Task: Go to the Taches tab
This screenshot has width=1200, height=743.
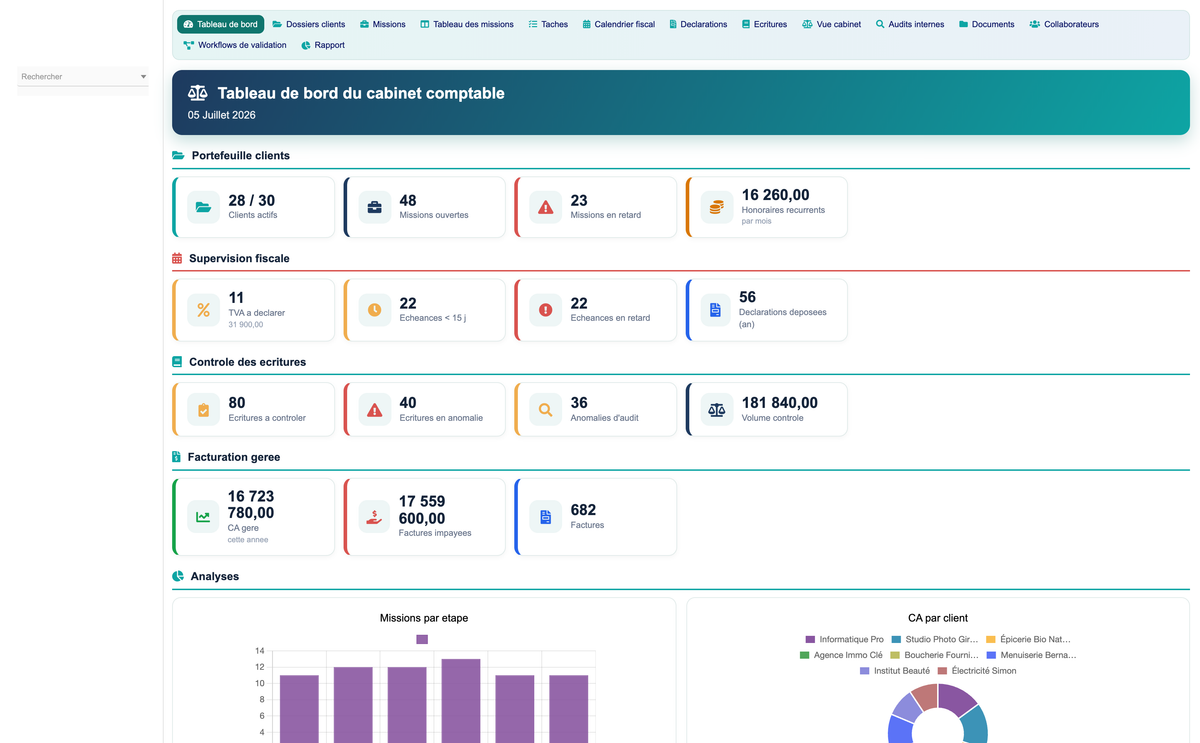Action: [548, 24]
